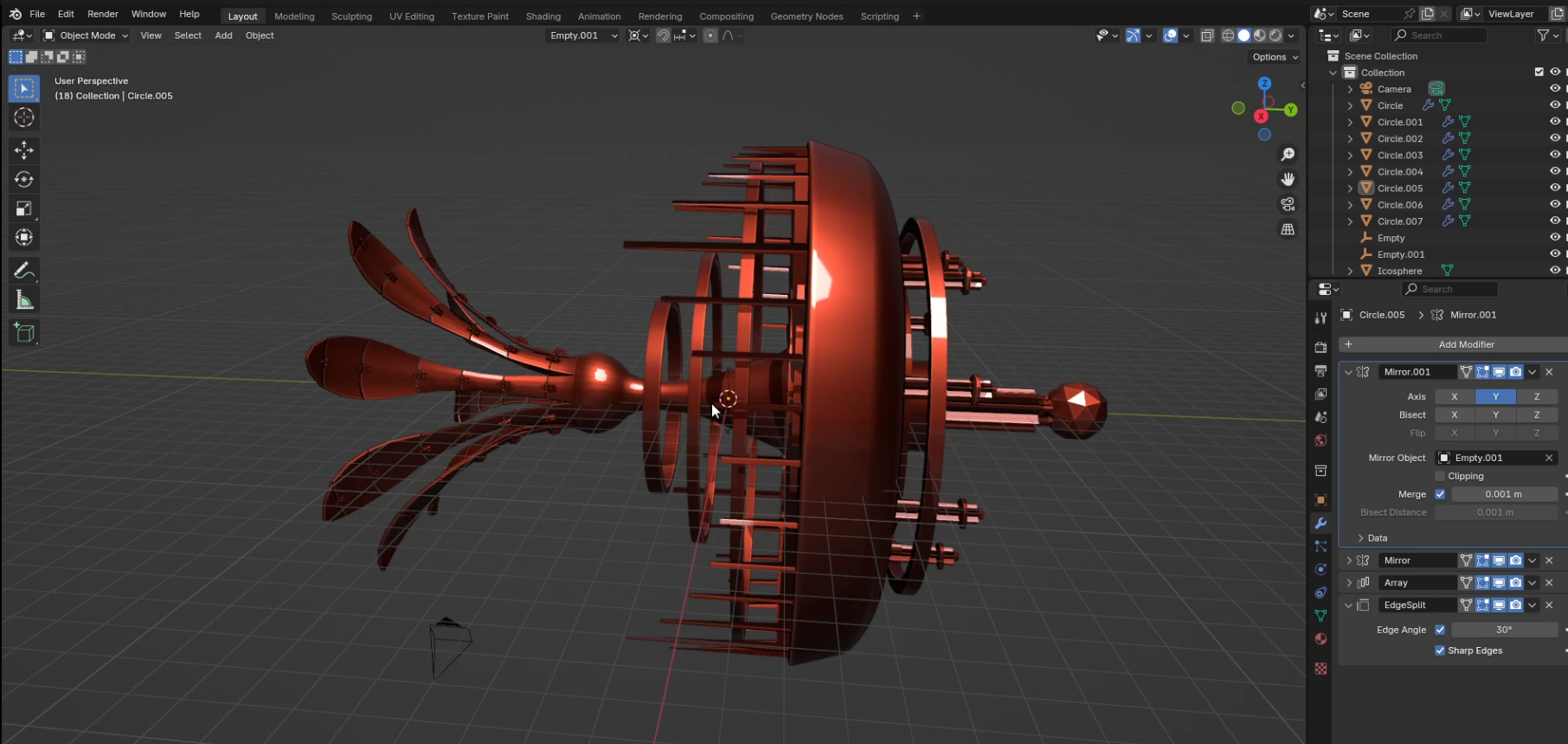Switch to Geometry Nodes workspace tab

click(x=806, y=16)
